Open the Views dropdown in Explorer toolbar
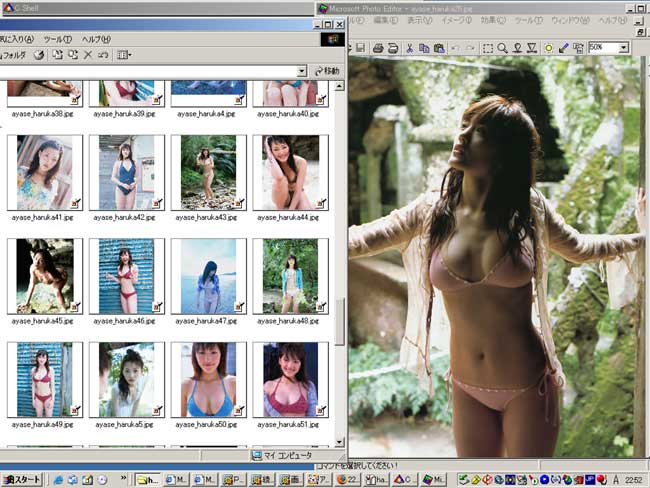 coord(124,55)
